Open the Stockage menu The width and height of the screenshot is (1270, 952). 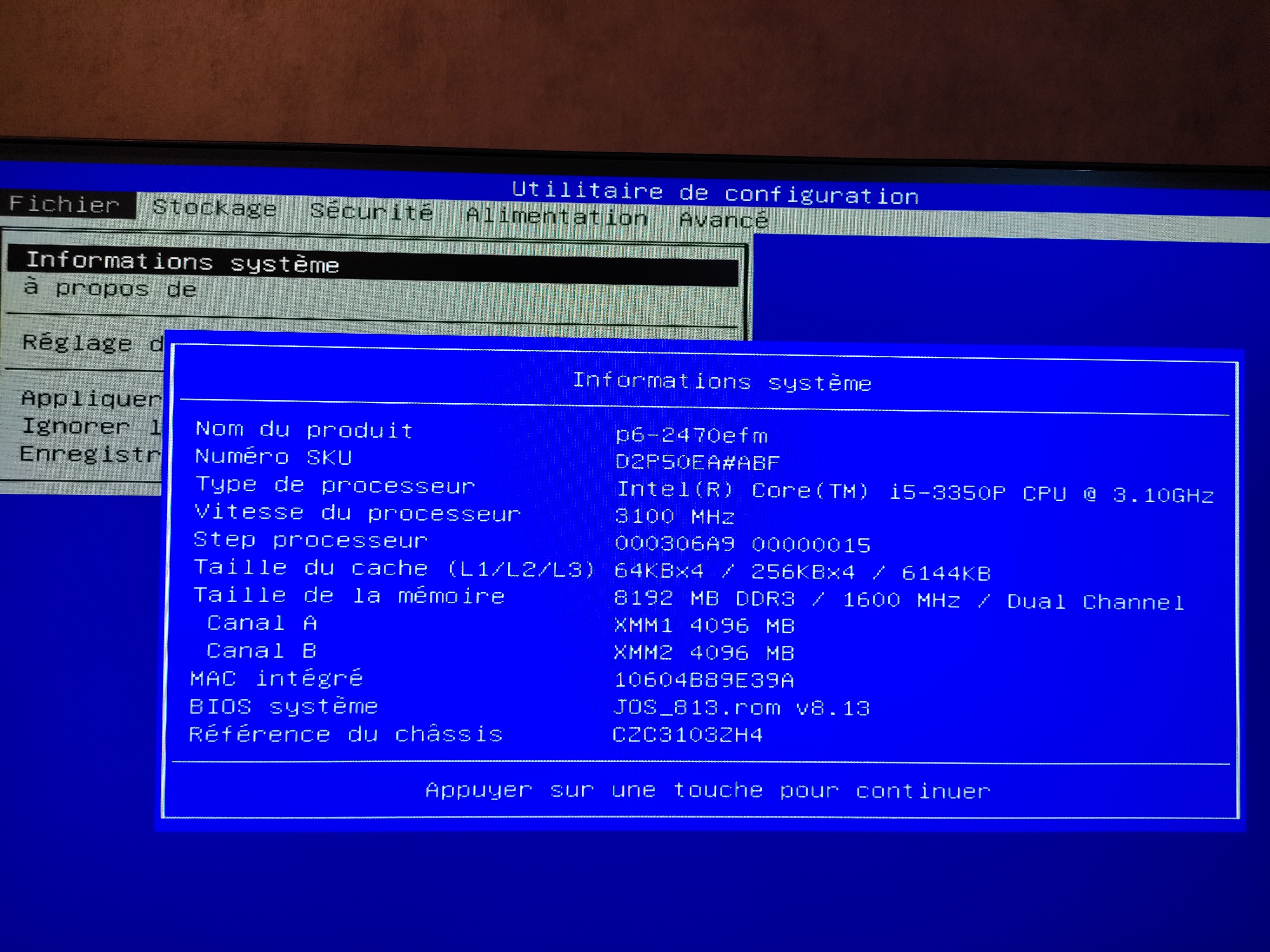pyautogui.click(x=215, y=208)
